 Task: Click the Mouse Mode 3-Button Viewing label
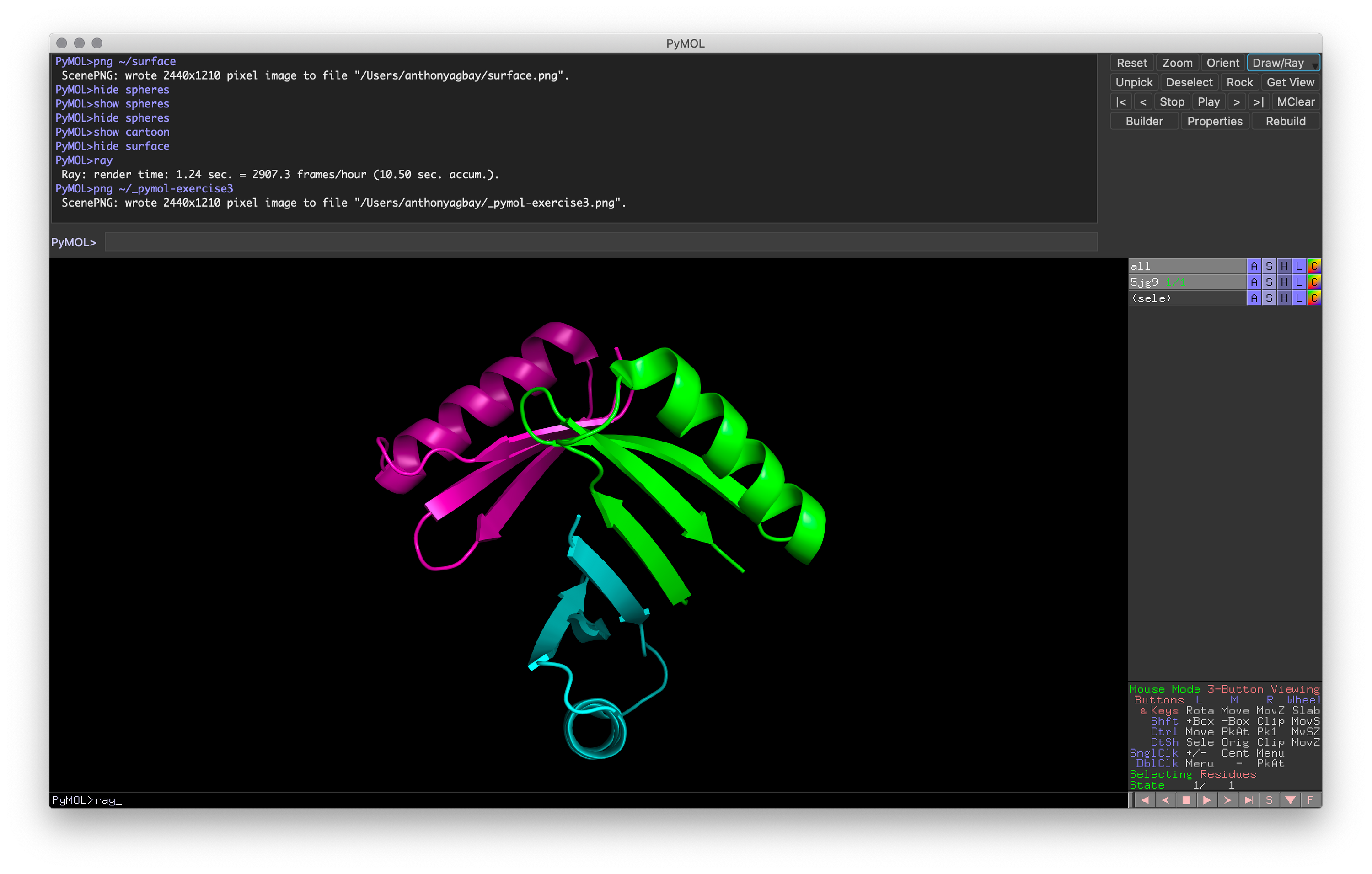click(1224, 689)
